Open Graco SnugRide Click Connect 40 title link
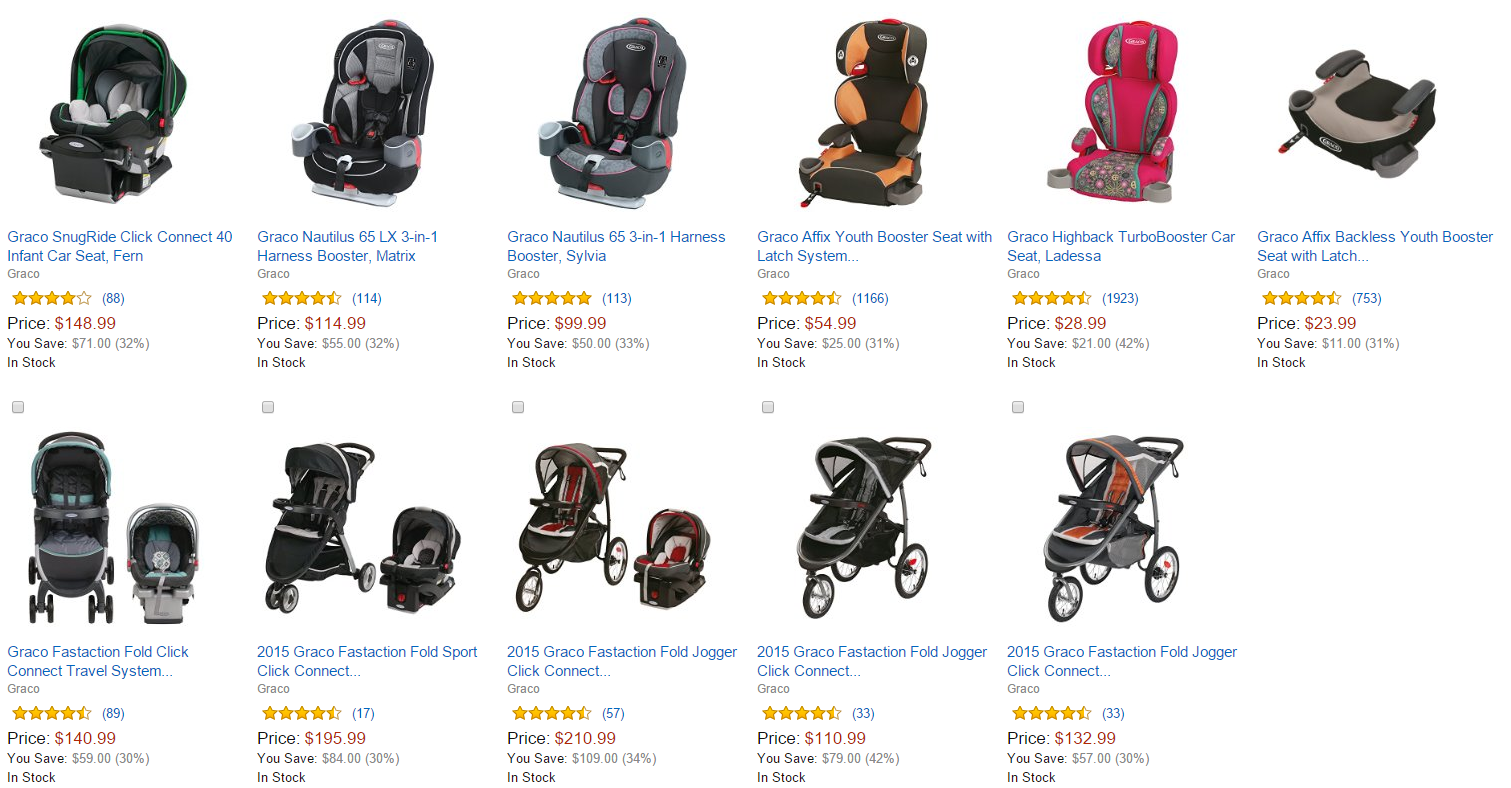 (x=120, y=246)
